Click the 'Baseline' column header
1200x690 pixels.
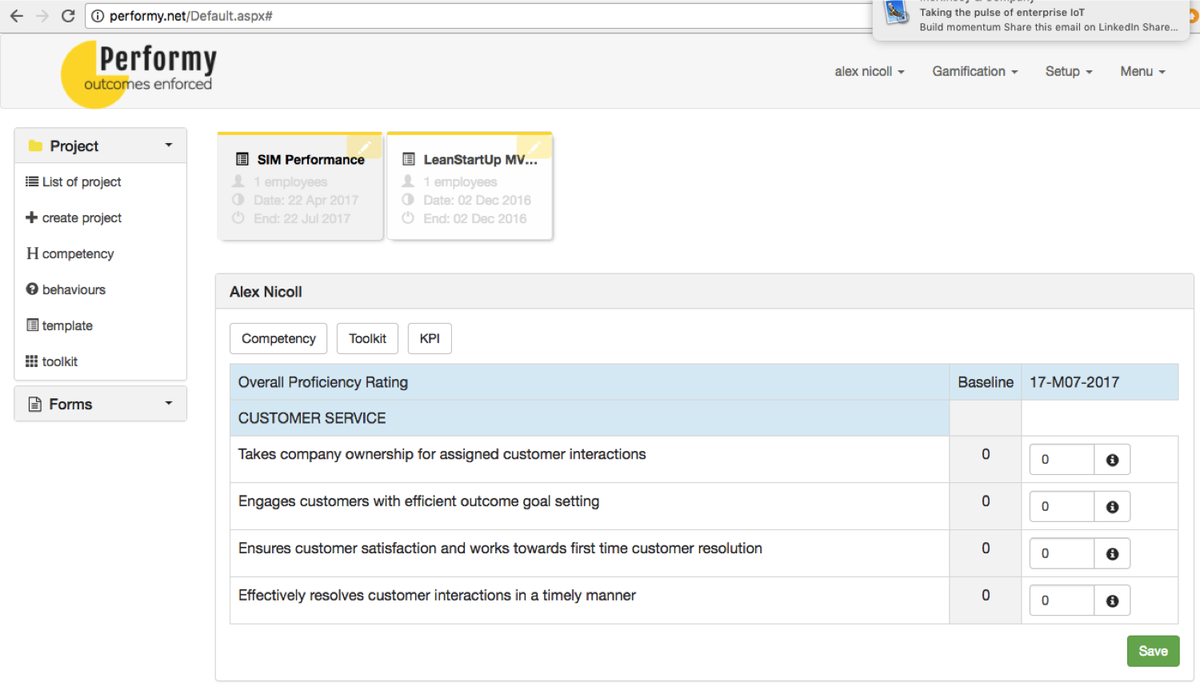[985, 382]
